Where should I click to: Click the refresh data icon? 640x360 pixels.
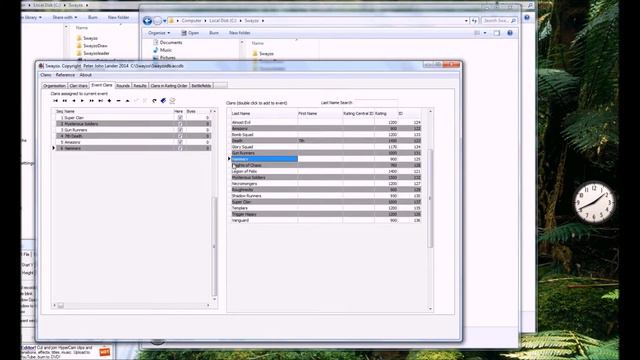(x=154, y=100)
